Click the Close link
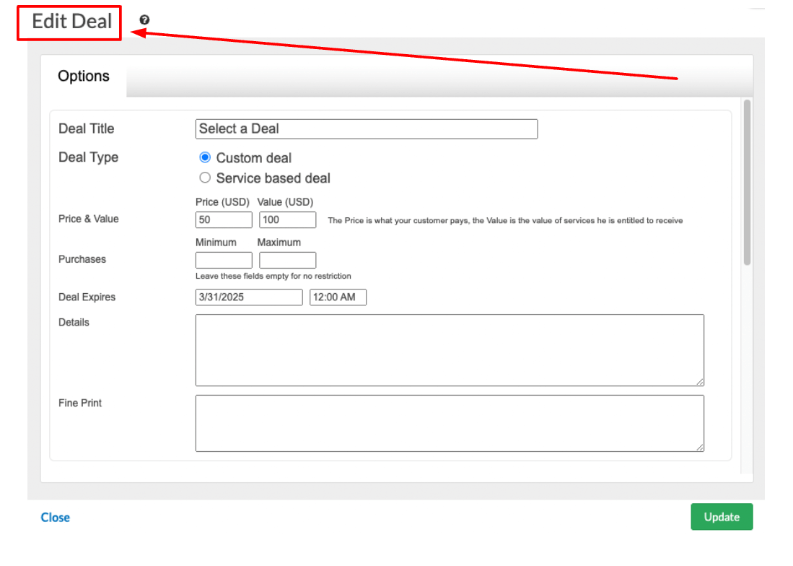Viewport: 793px width, 566px height. pos(55,517)
